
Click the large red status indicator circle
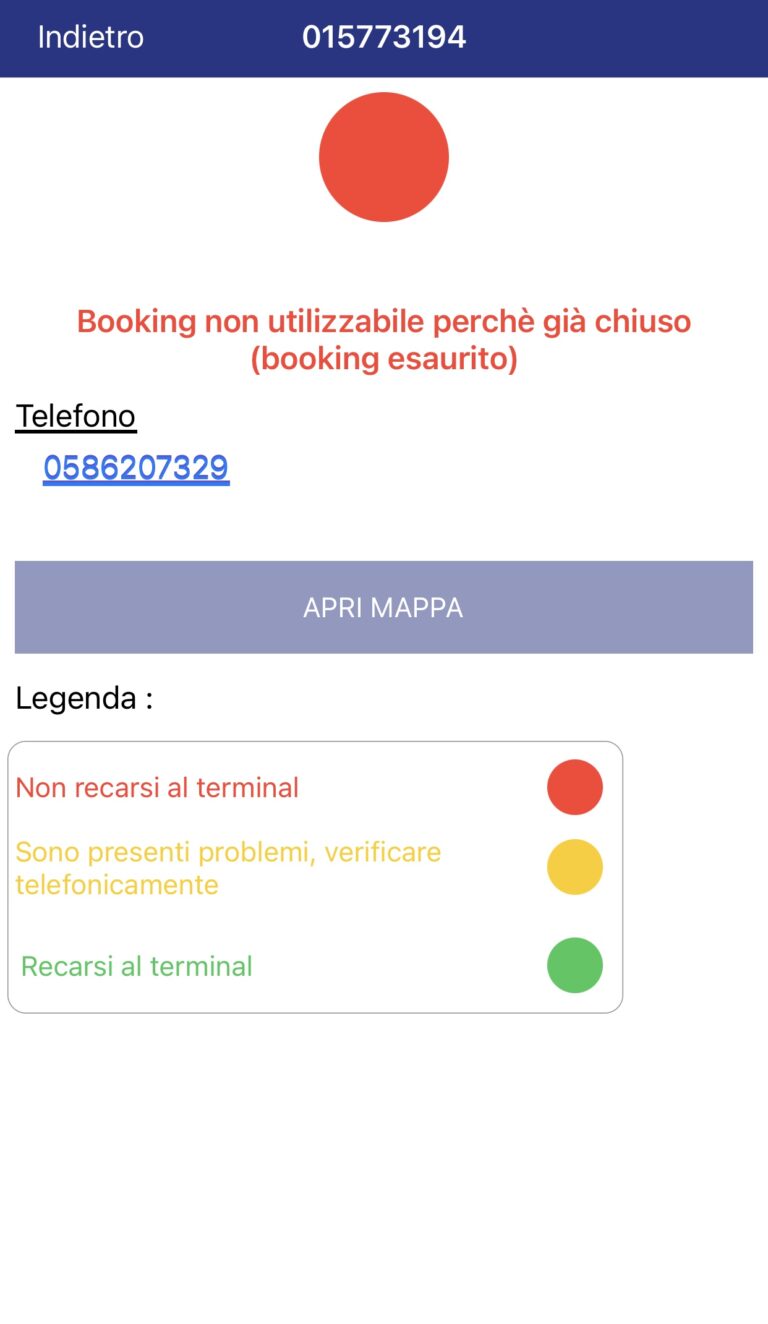[x=384, y=157]
